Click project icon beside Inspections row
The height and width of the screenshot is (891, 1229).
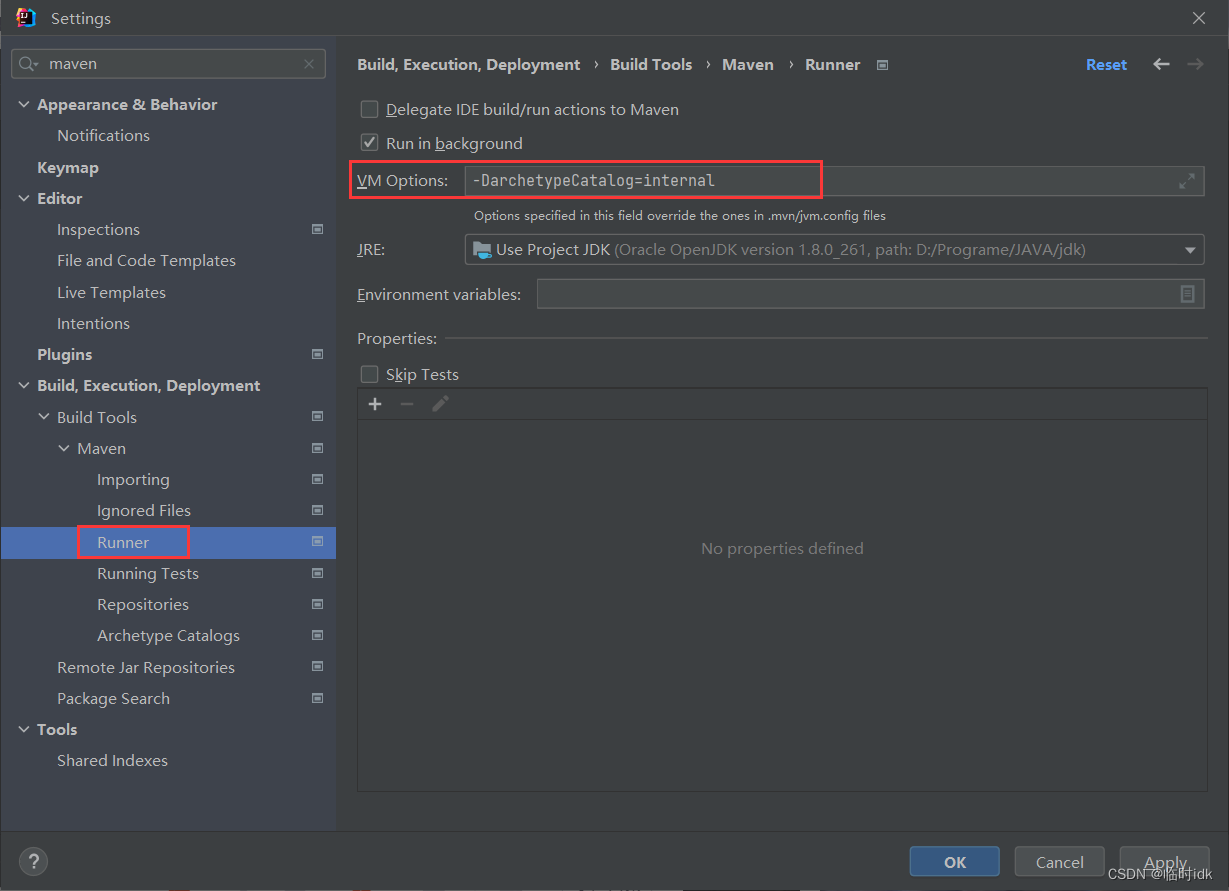[317, 229]
